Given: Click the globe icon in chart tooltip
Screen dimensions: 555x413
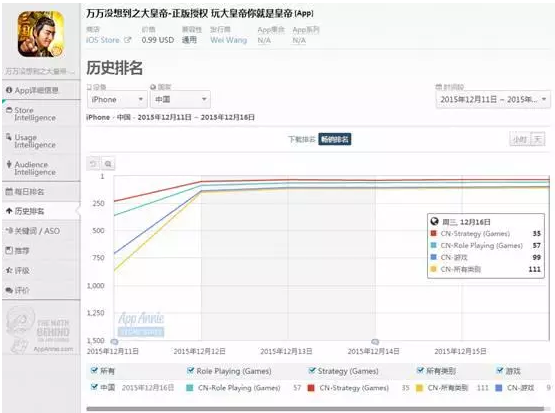Looking at the screenshot, I should tap(434, 222).
